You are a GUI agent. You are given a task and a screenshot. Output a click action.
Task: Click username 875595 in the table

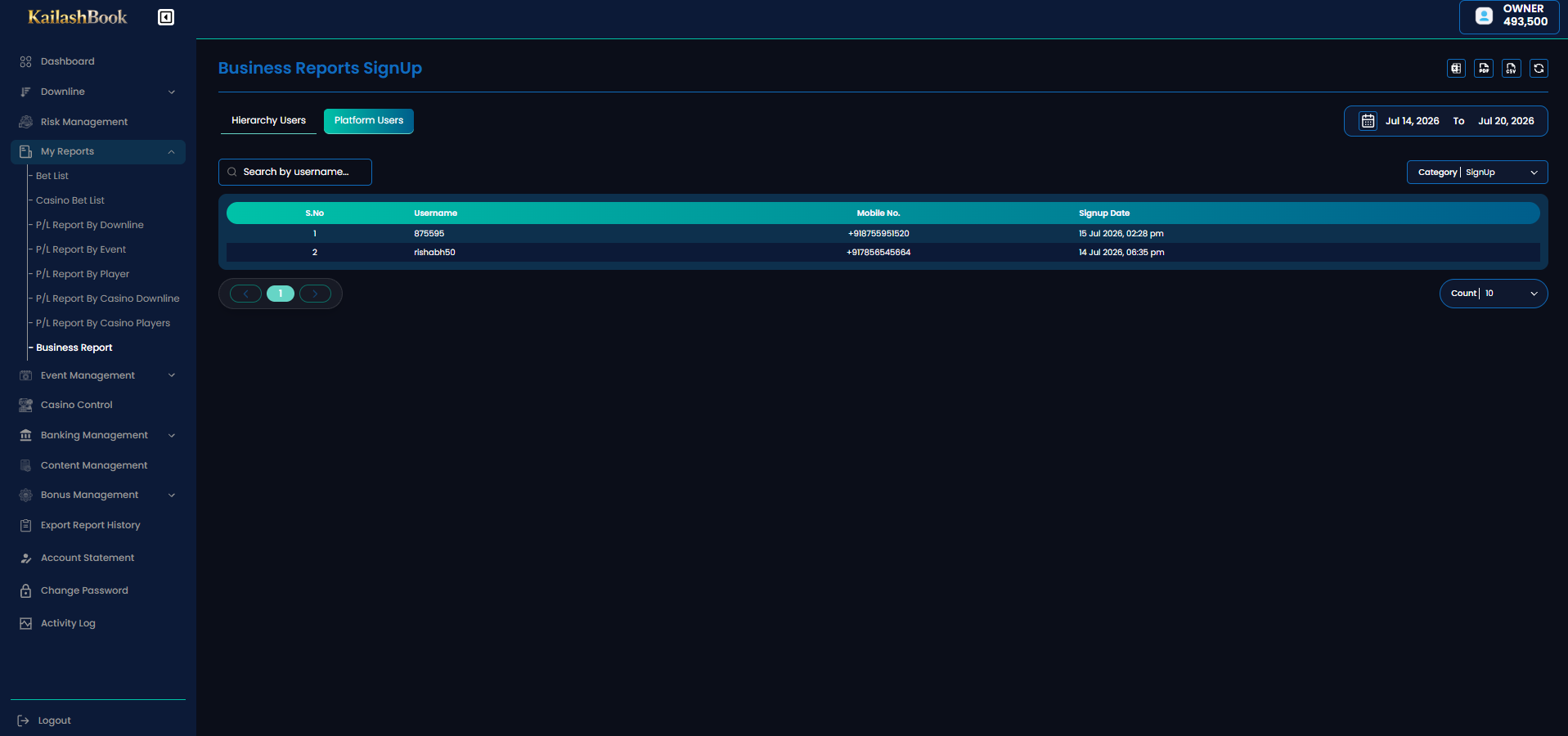[x=429, y=234]
